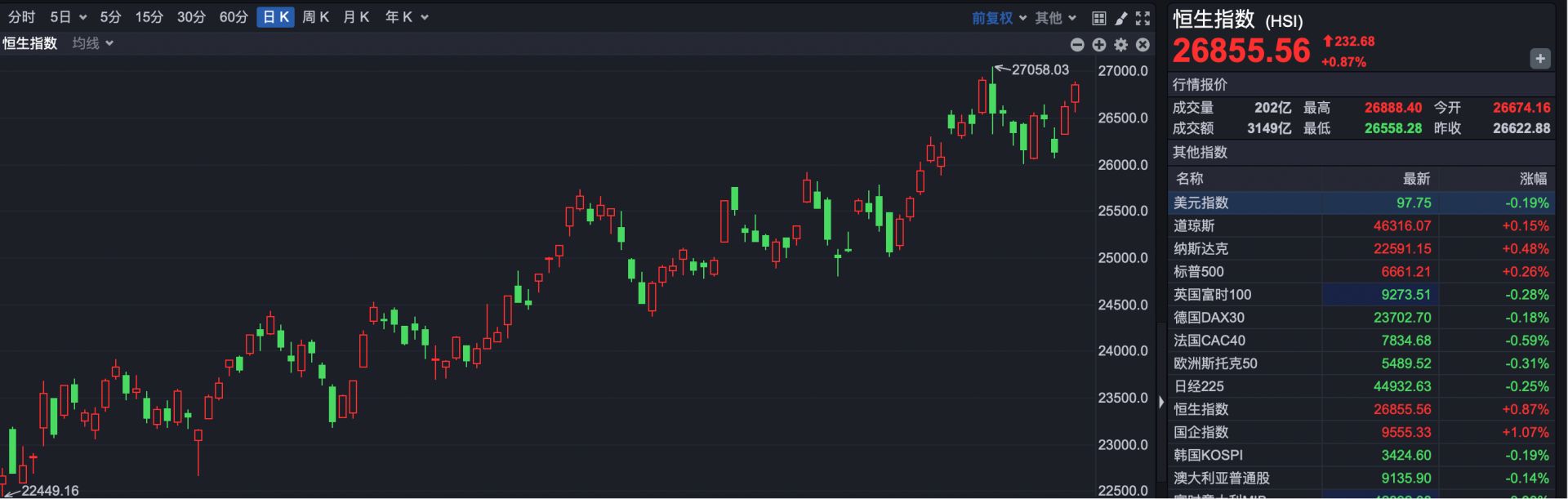The height and width of the screenshot is (499, 1568).
Task: Collapse the right quote panel arrow
Action: coord(1161,402)
